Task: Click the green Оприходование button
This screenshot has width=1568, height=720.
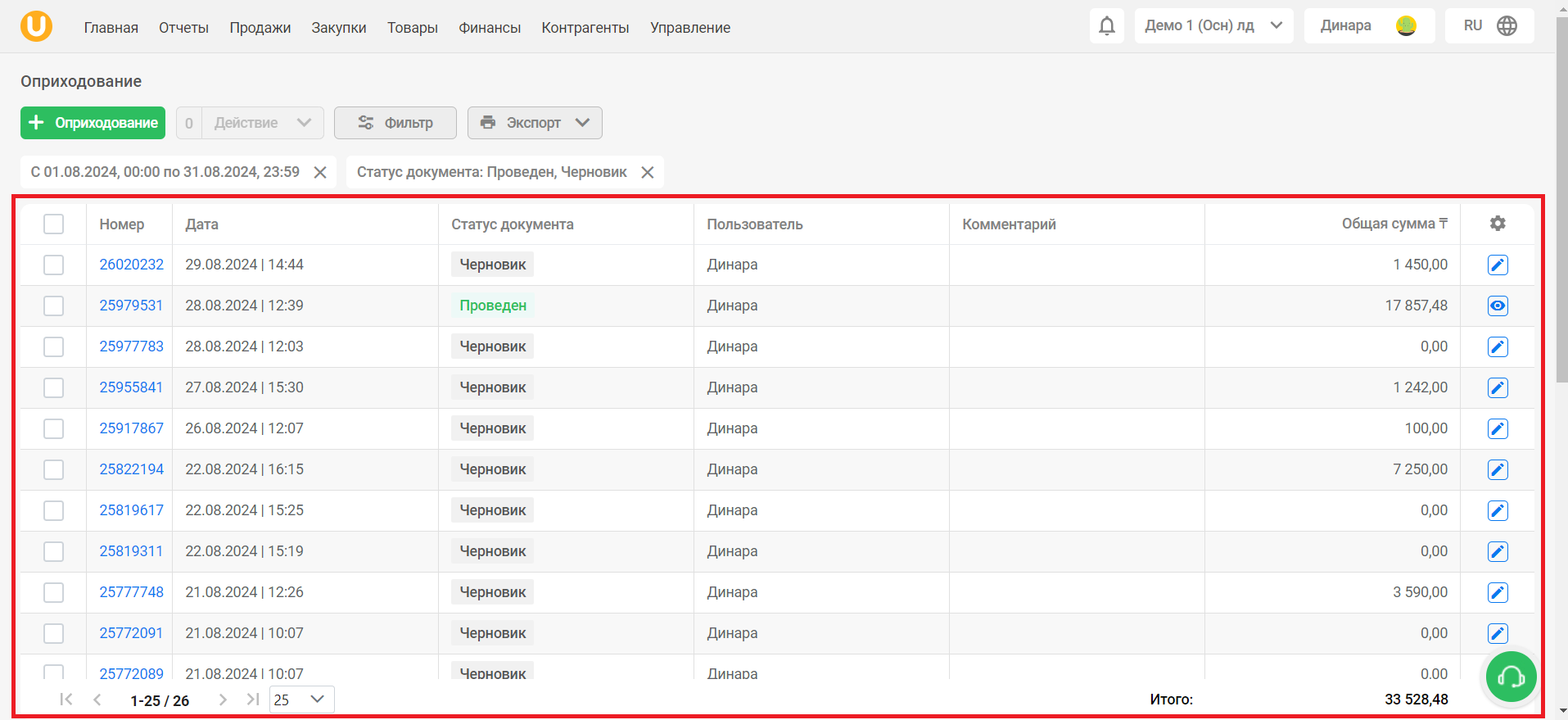Action: [x=93, y=123]
